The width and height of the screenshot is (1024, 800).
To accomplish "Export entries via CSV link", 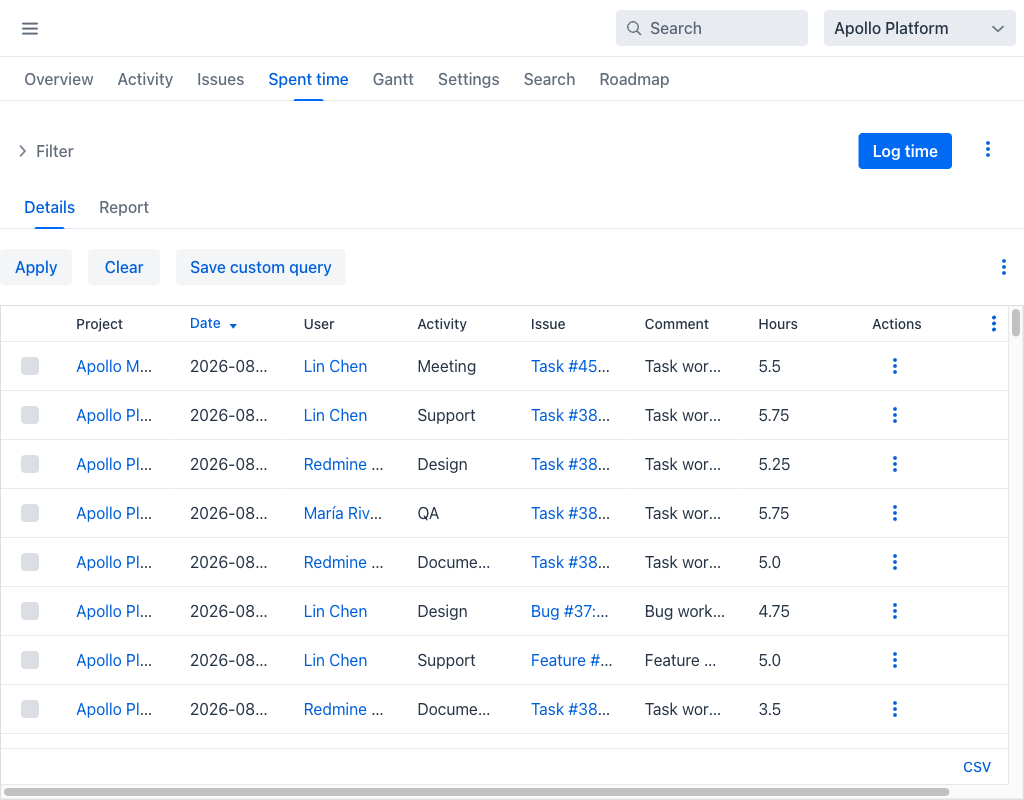I will 976,767.
